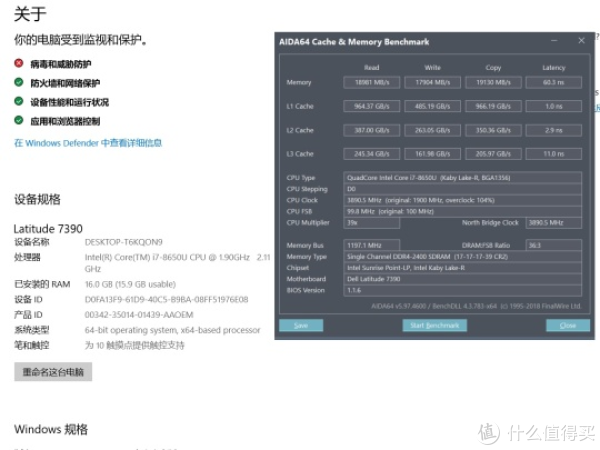Click green firewall and network protection icon

19,82
